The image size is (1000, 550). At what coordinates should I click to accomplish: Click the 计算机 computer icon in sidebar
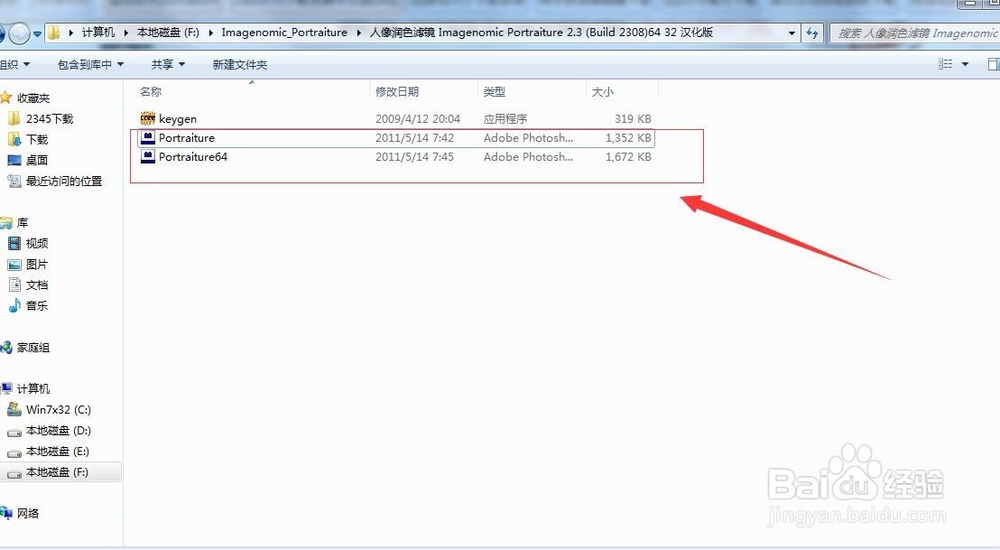tap(6, 389)
